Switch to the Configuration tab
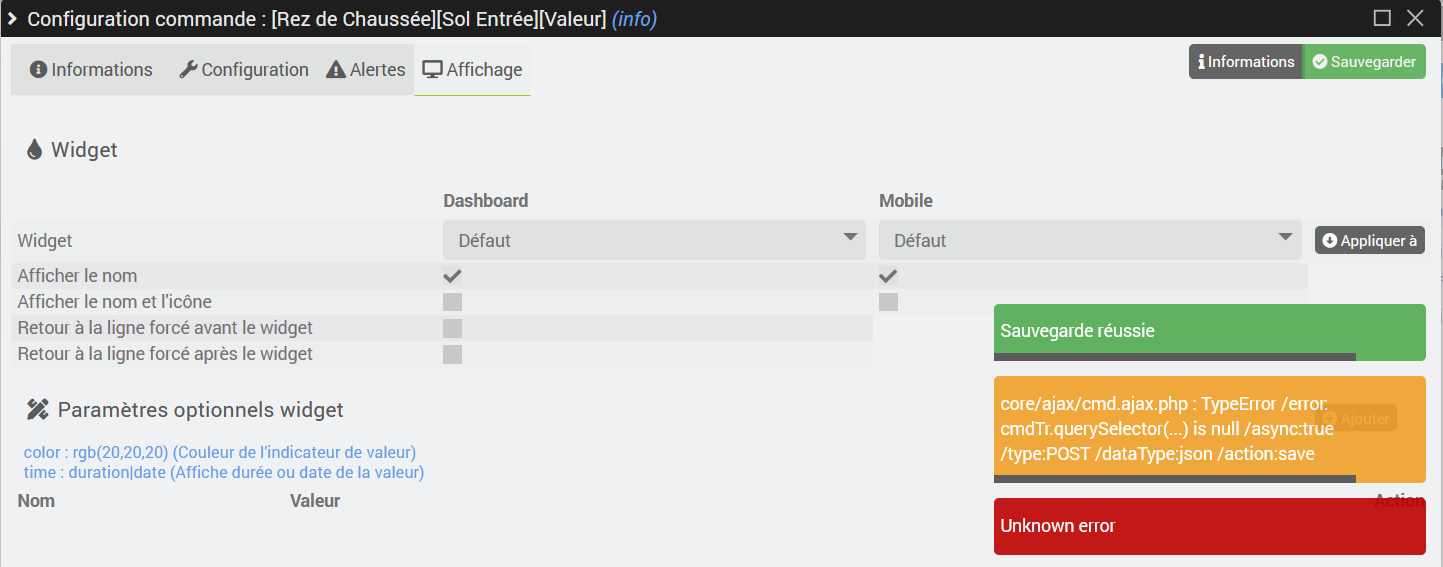This screenshot has height=567, width=1443. pyautogui.click(x=243, y=70)
